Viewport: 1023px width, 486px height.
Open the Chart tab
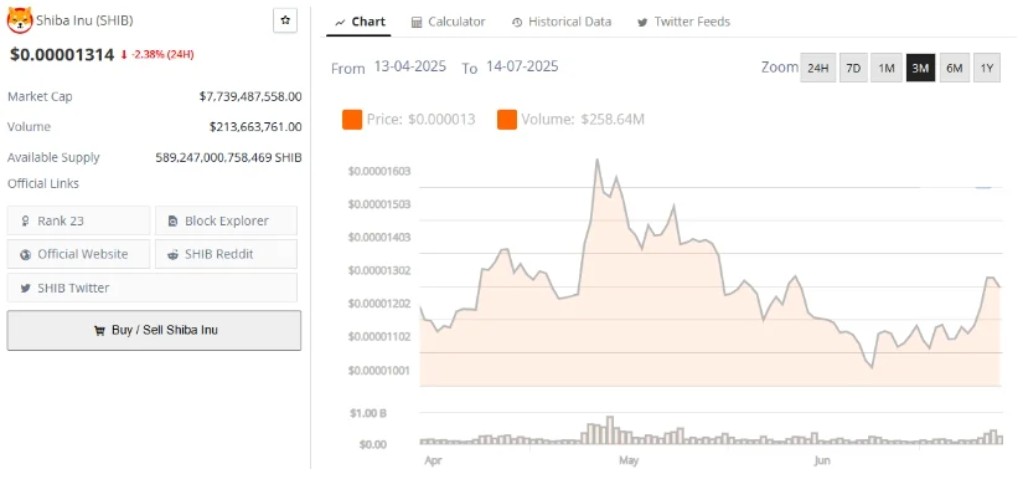359,22
